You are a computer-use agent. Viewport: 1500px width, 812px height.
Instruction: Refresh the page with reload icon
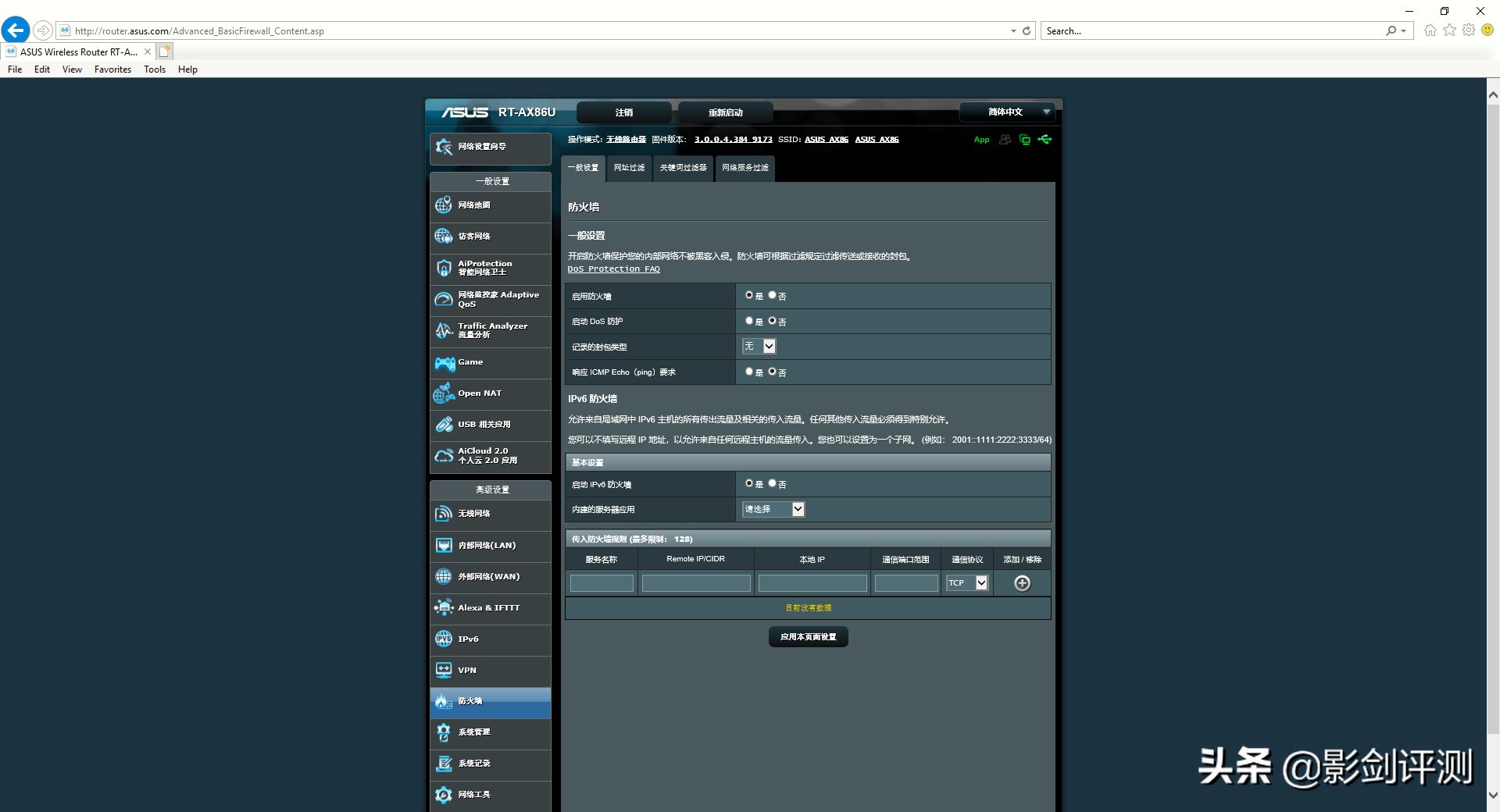[1027, 31]
